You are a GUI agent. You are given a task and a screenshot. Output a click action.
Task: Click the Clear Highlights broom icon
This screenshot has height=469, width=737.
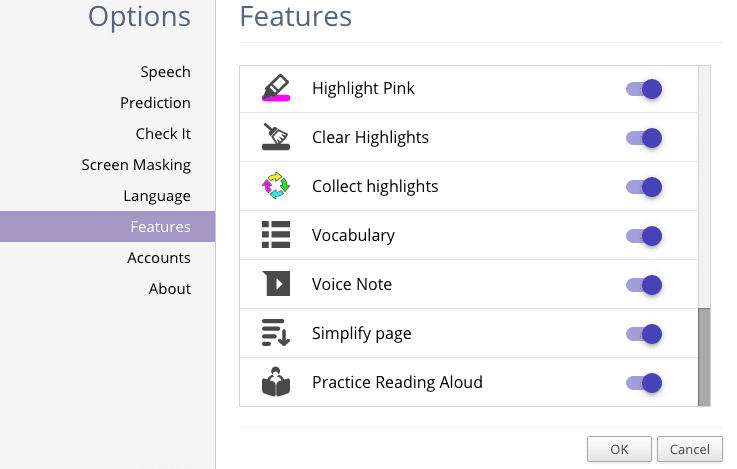[276, 137]
